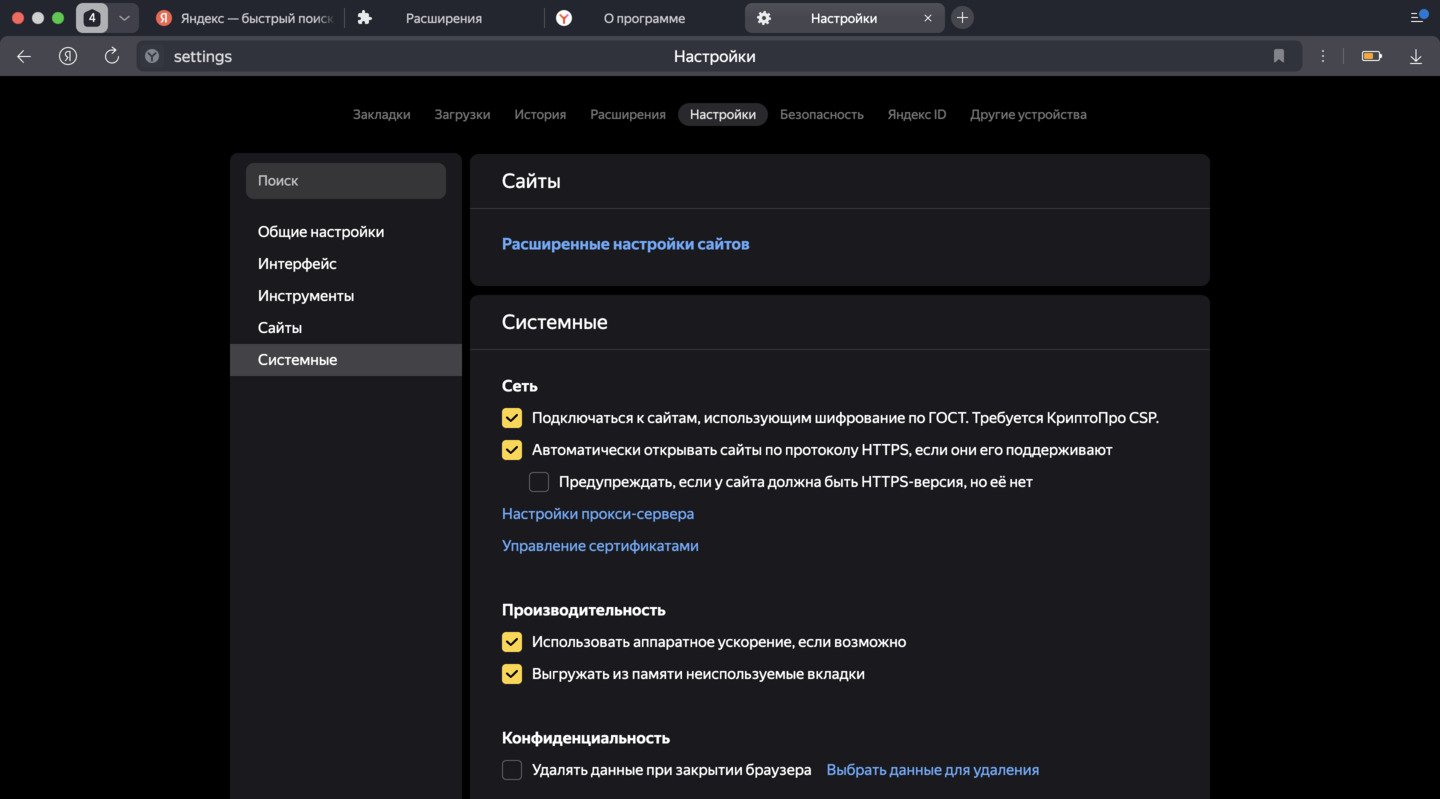
Task: Open Yandex home via the Я icon
Action: tap(68, 56)
